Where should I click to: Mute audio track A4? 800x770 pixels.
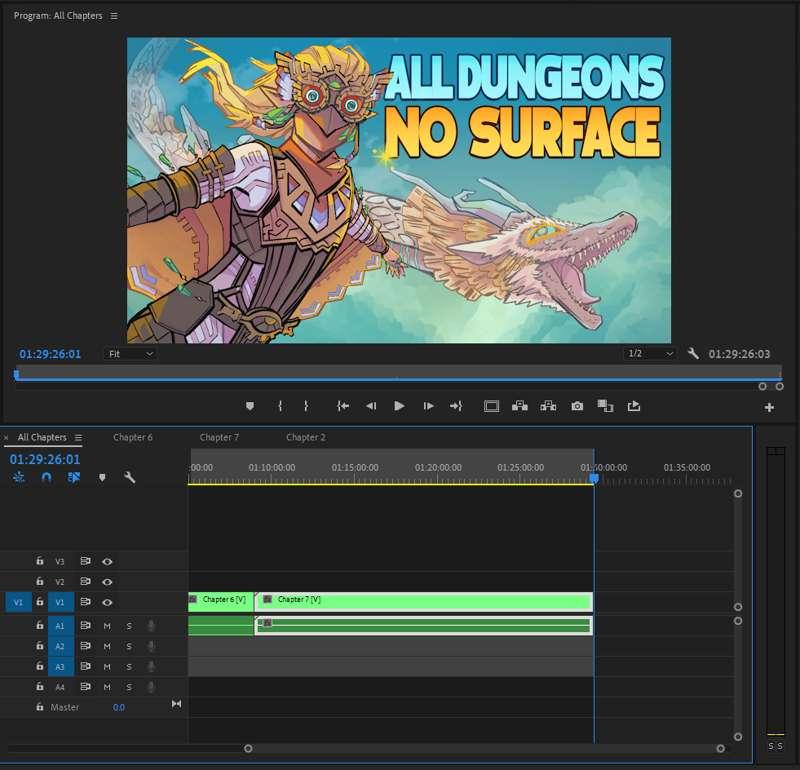107,687
